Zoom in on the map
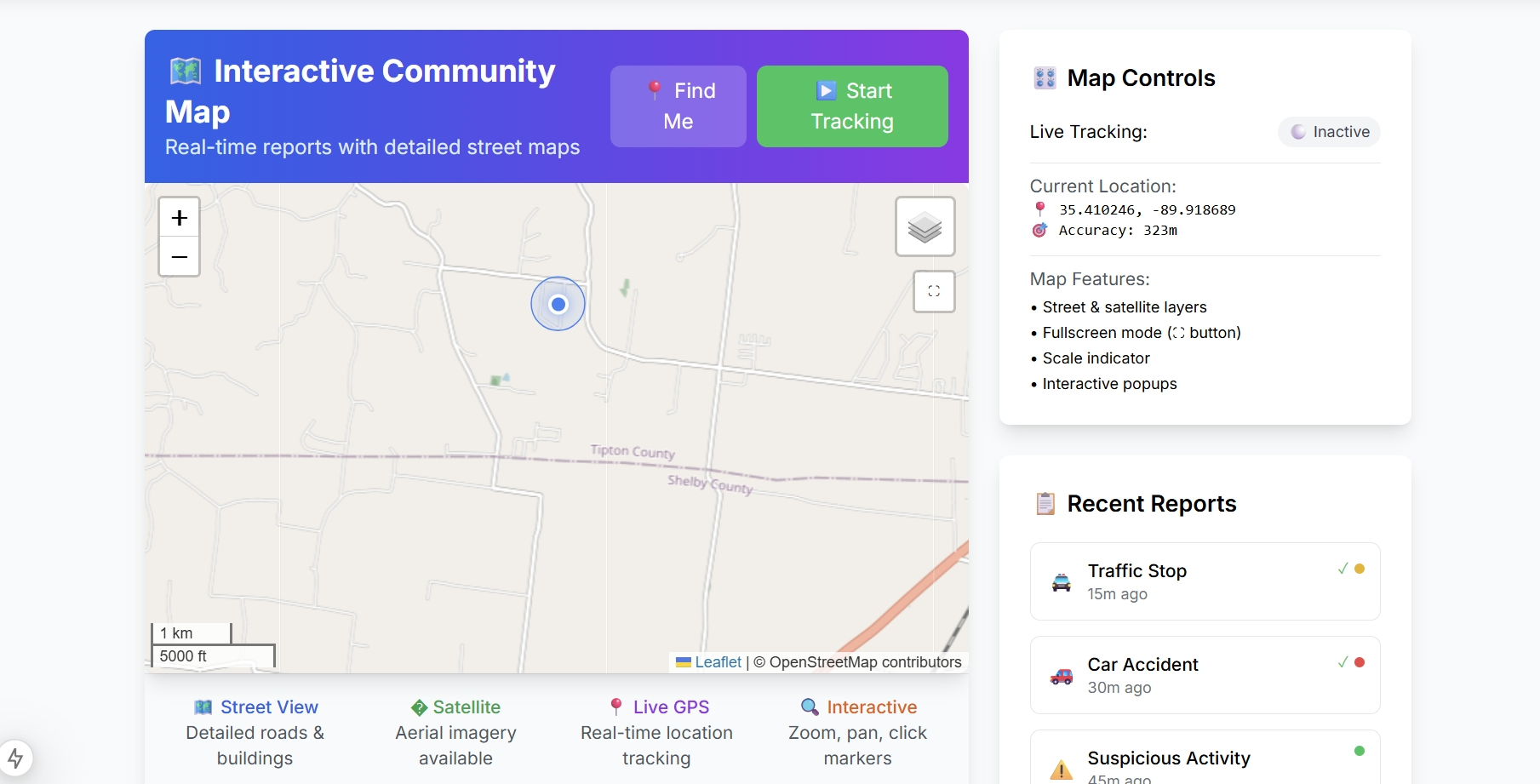 179,218
